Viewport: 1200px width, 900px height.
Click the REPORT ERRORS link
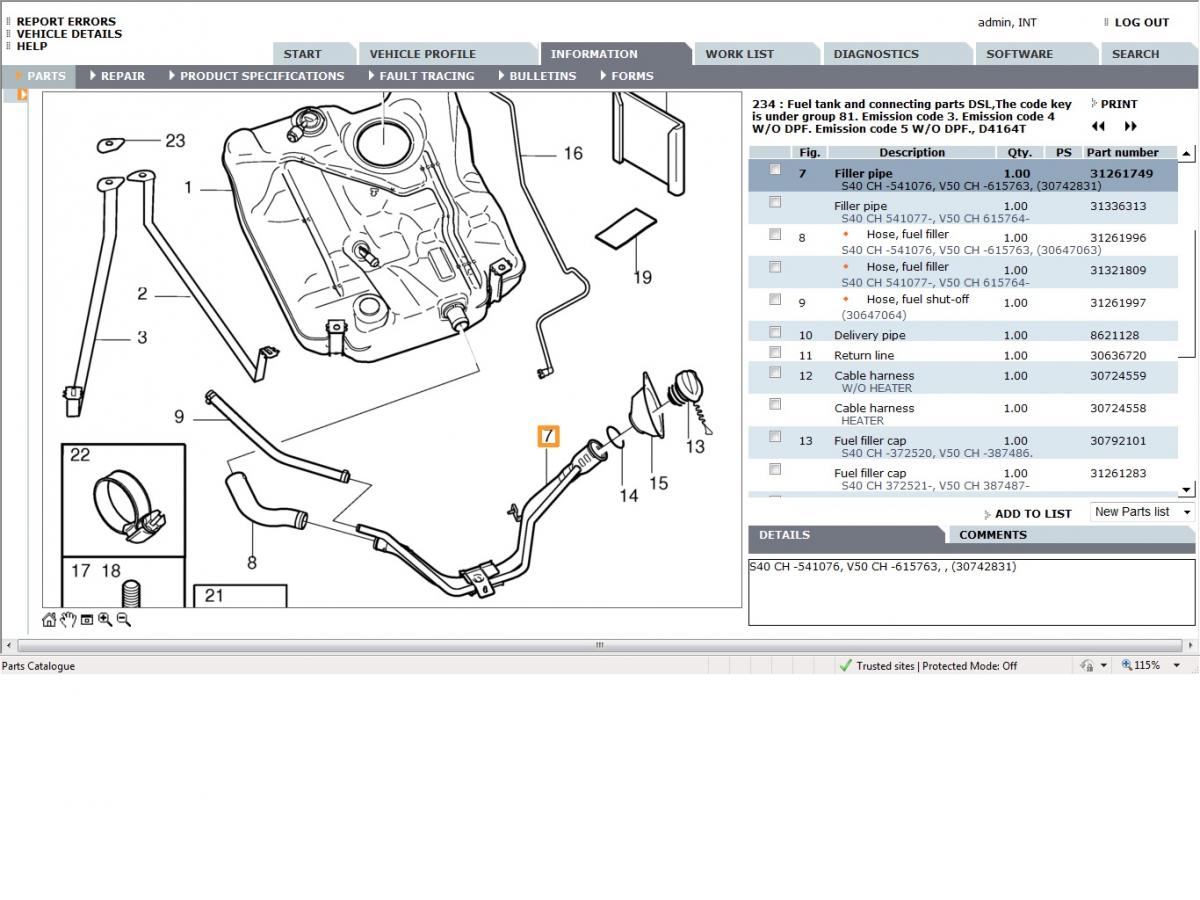pos(66,21)
